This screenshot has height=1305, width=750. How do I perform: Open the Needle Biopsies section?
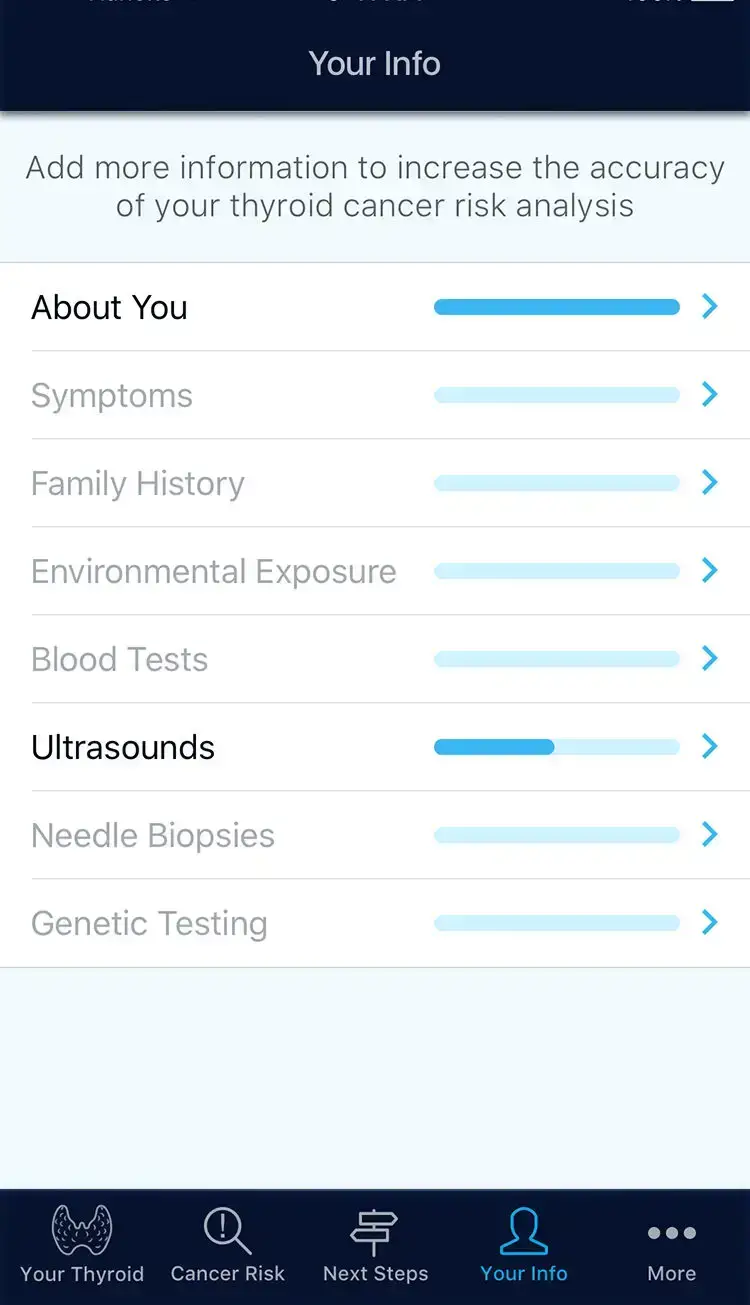[x=153, y=835]
